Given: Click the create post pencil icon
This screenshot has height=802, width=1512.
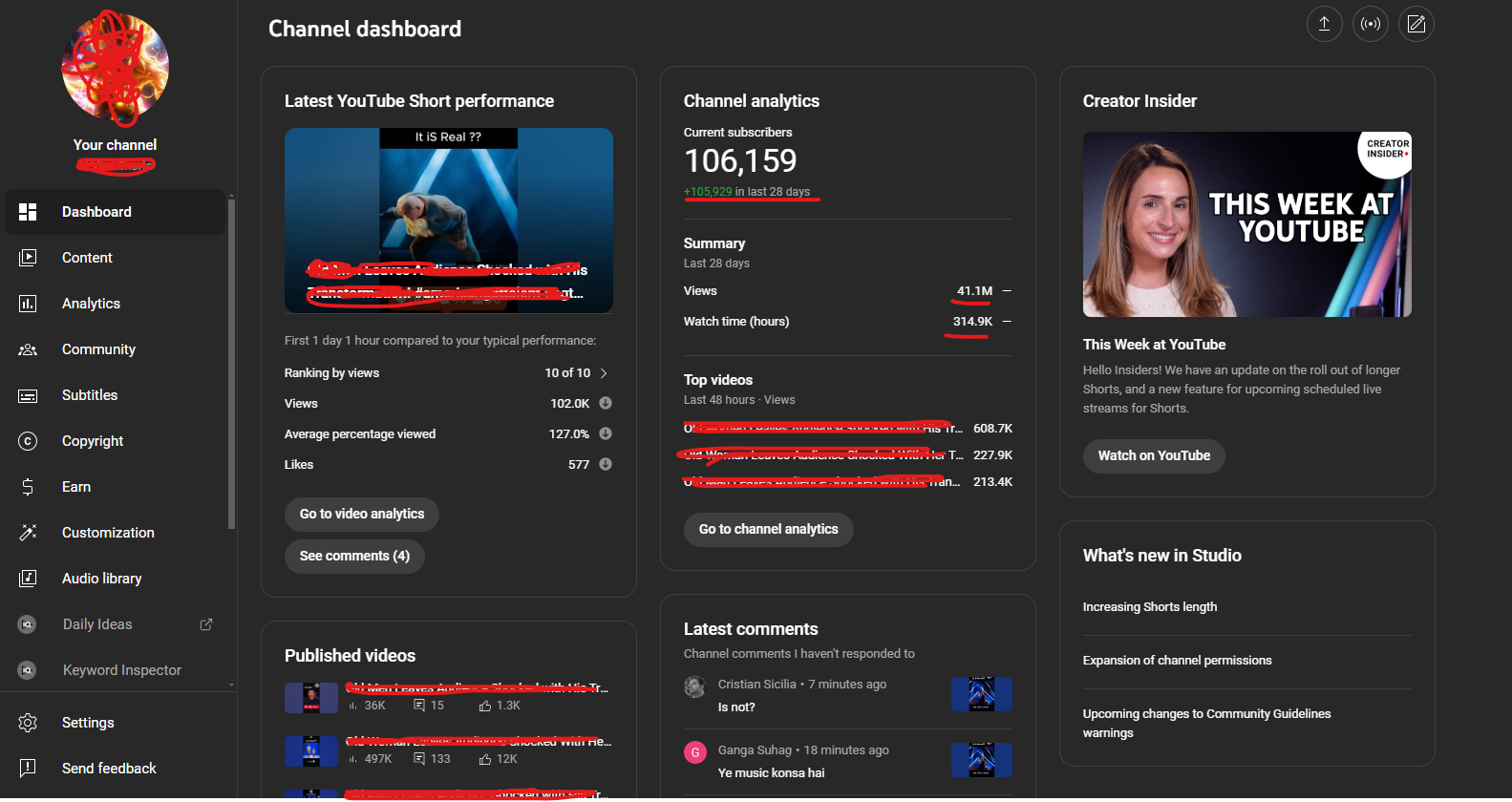Looking at the screenshot, I should coord(1416,24).
